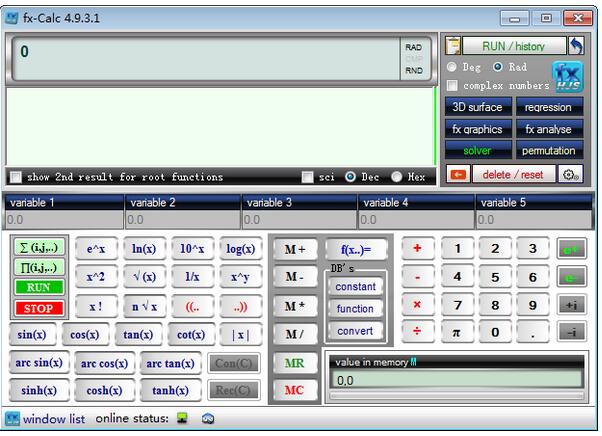
Task: Insert the nth root n√x function
Action: (145, 307)
